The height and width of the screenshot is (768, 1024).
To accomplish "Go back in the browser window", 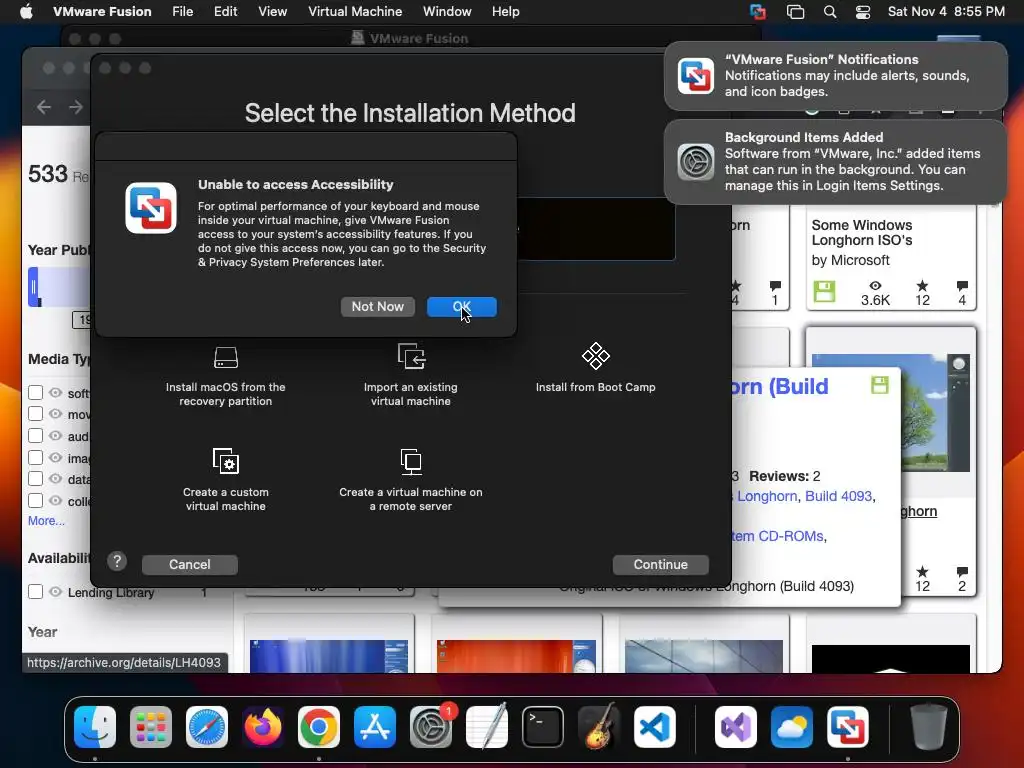I will click(x=44, y=106).
